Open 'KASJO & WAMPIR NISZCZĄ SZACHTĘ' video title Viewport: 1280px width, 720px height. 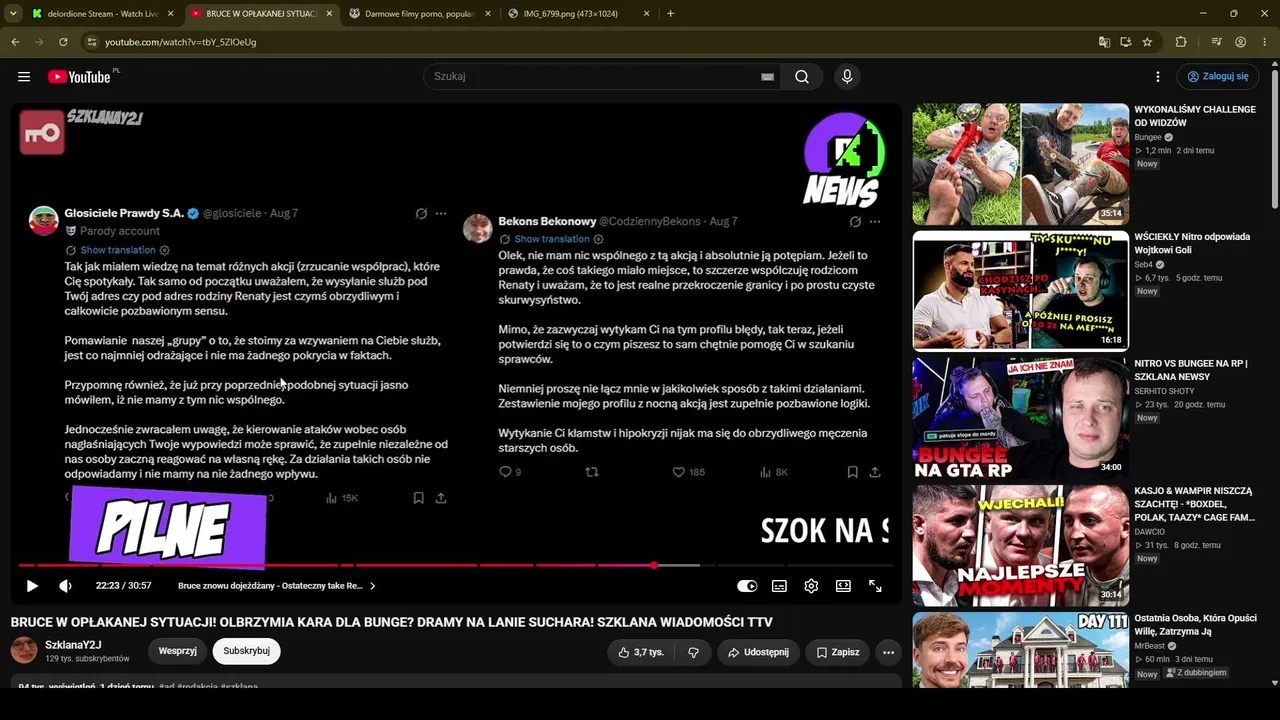pos(1194,504)
